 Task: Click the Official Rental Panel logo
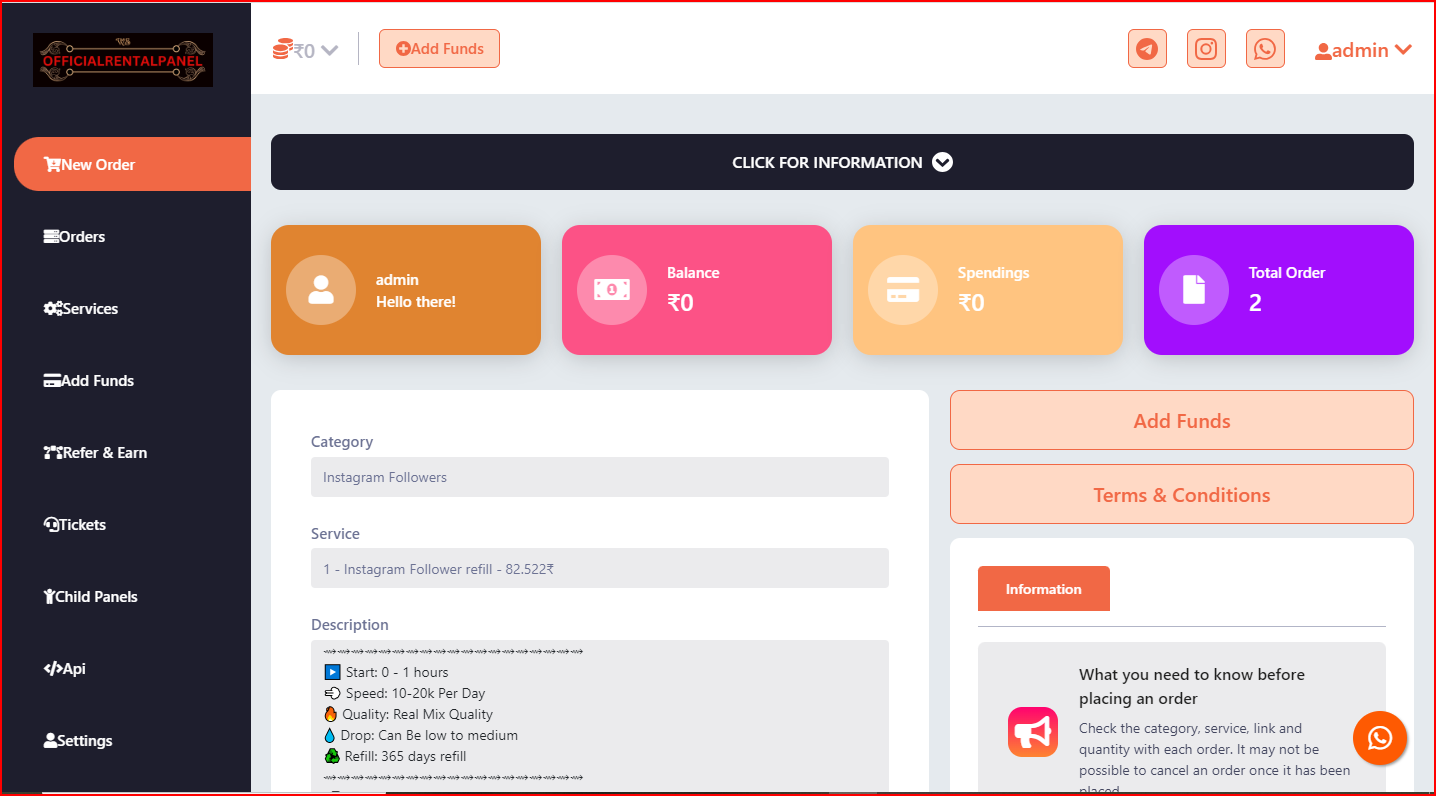point(123,60)
